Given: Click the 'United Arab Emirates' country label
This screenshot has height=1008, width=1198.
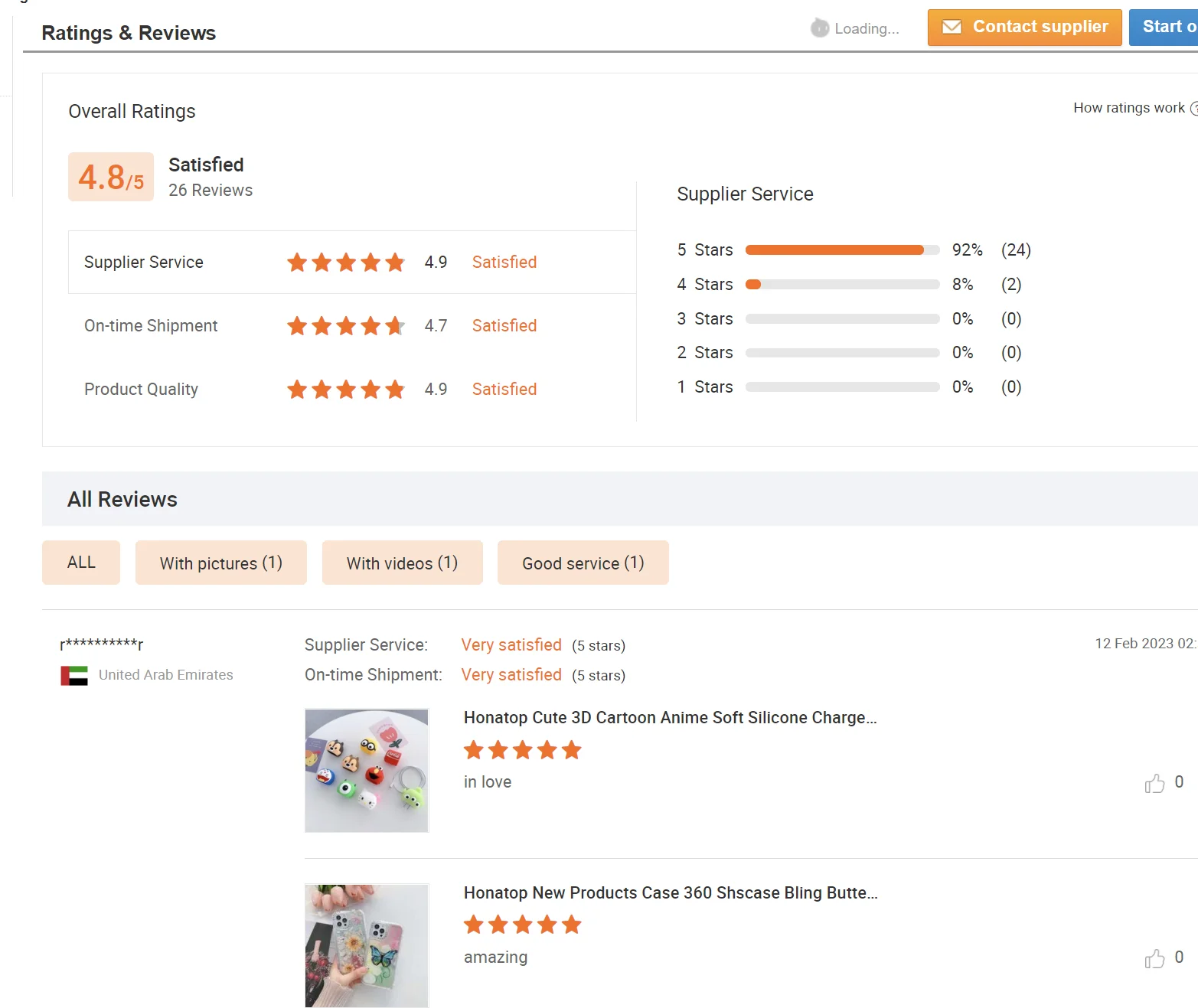Looking at the screenshot, I should (x=166, y=675).
